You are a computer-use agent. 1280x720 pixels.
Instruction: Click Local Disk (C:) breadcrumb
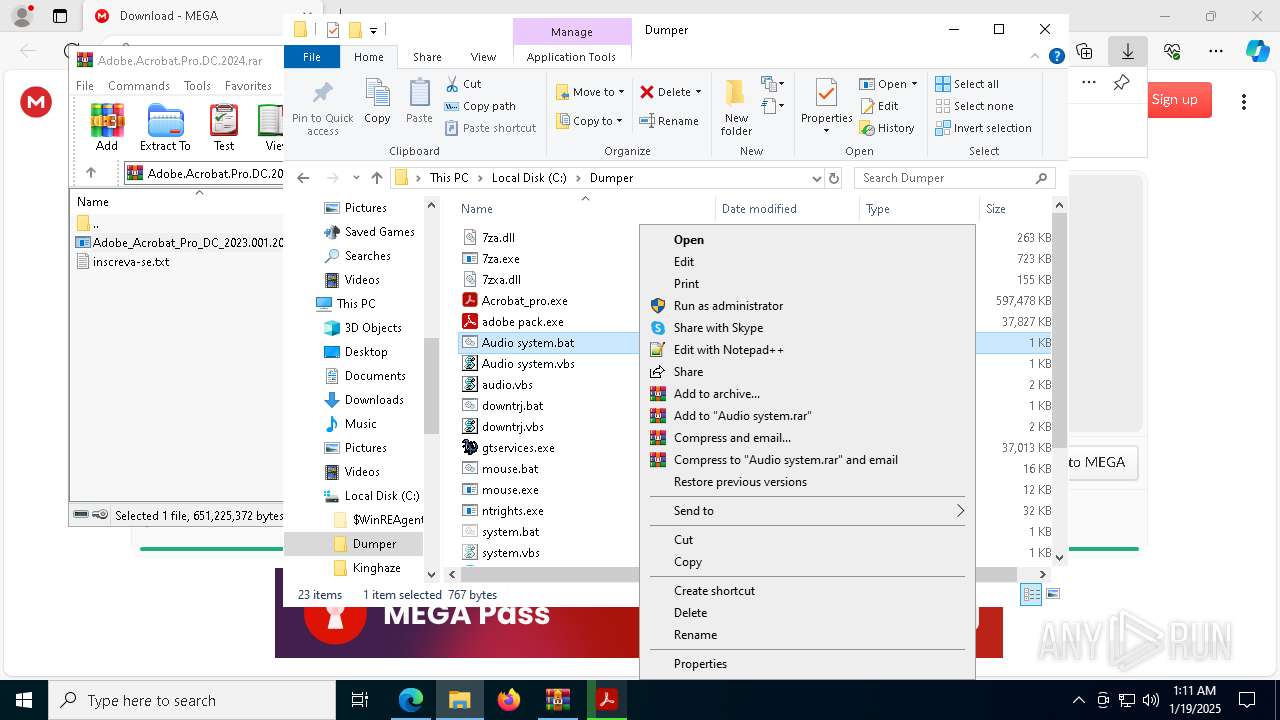[x=529, y=178]
